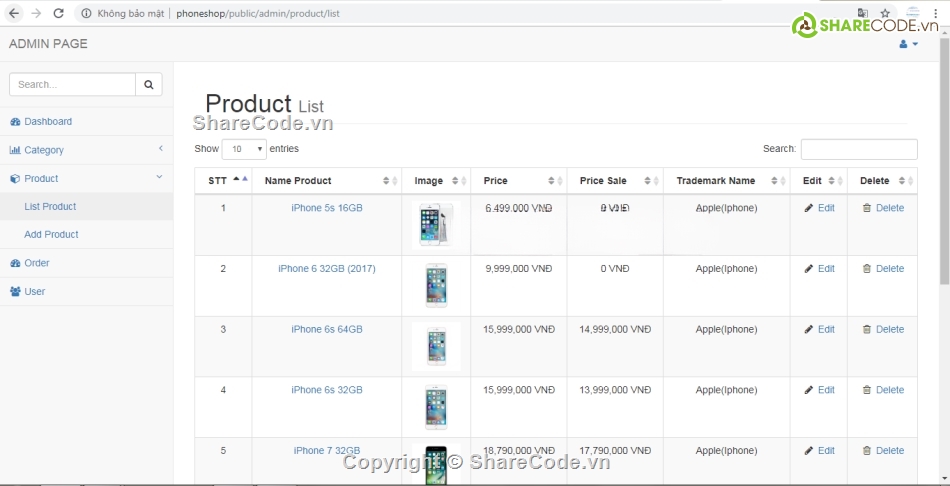Click pencil icon for iPhone 6s 64GB
The width and height of the screenshot is (950, 486).
coord(809,329)
